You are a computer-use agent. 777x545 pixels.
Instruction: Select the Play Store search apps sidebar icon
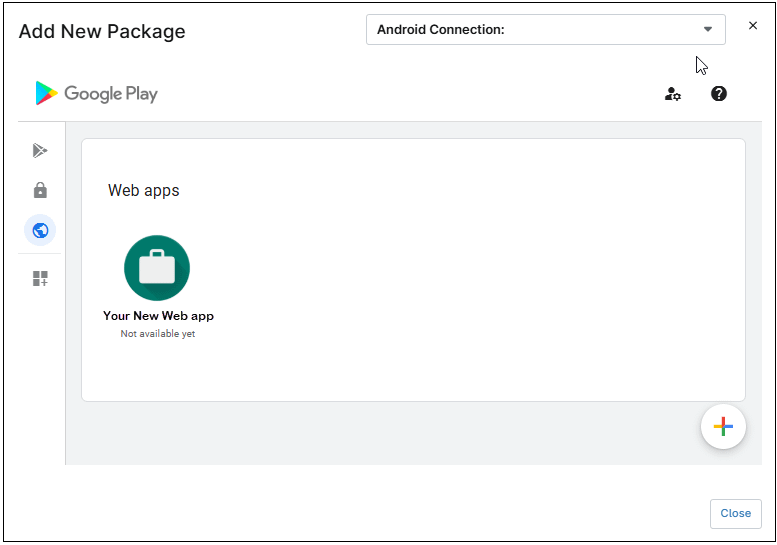pyautogui.click(x=40, y=150)
